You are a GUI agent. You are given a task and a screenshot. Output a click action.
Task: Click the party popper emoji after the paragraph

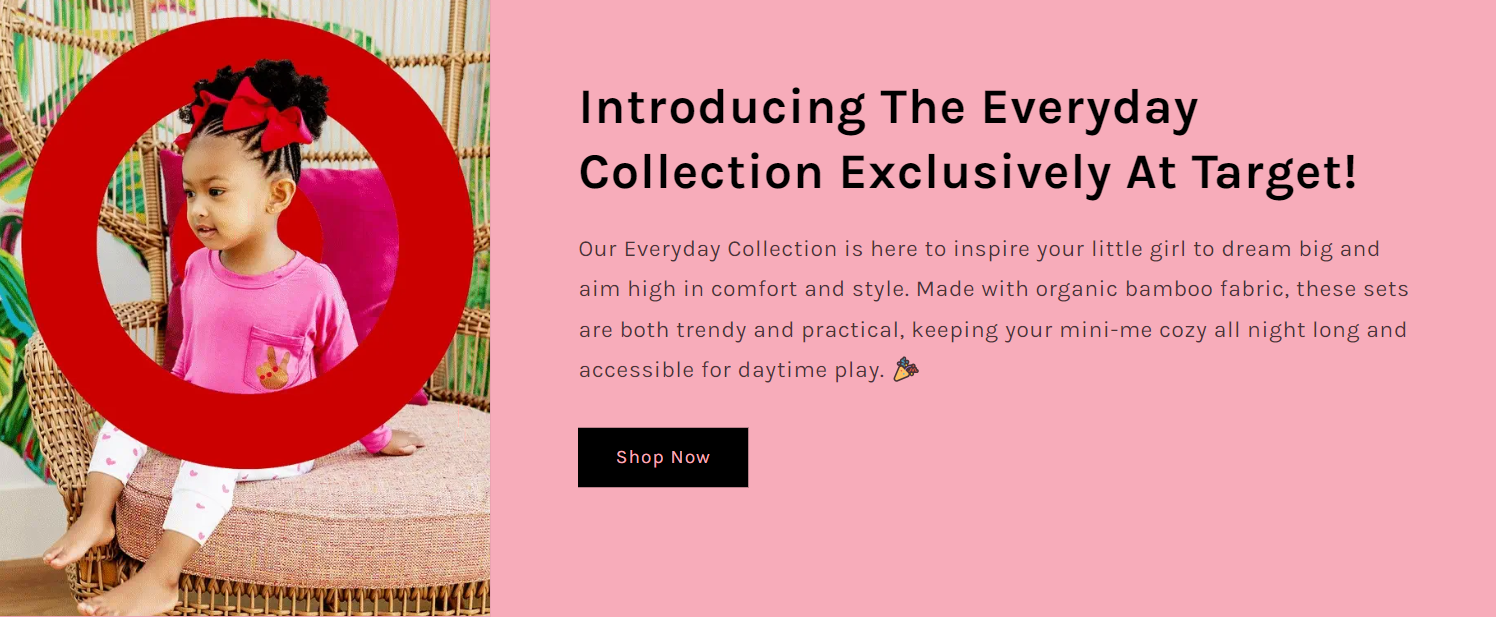(x=906, y=370)
